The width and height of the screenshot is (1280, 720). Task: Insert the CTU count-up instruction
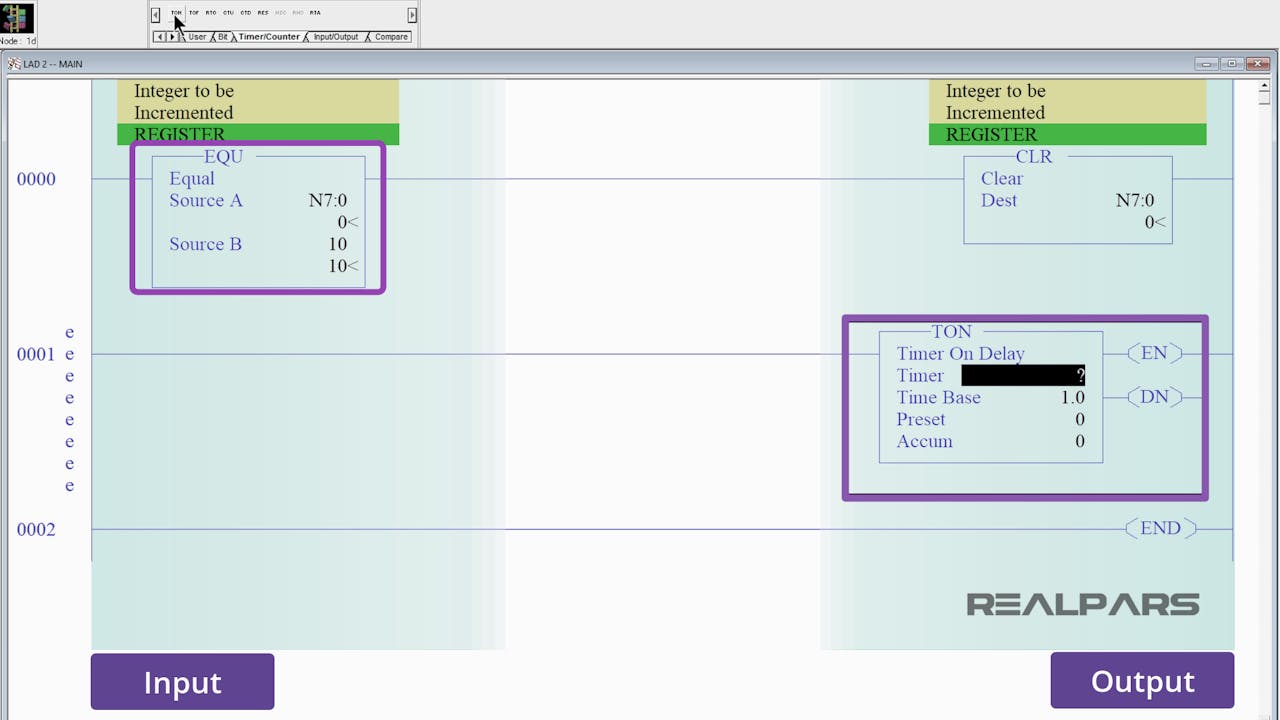(x=228, y=13)
